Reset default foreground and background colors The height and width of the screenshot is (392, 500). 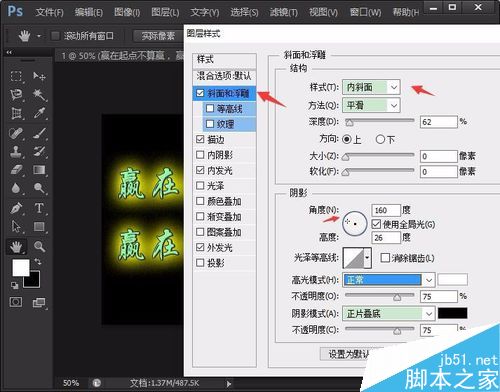[15, 285]
